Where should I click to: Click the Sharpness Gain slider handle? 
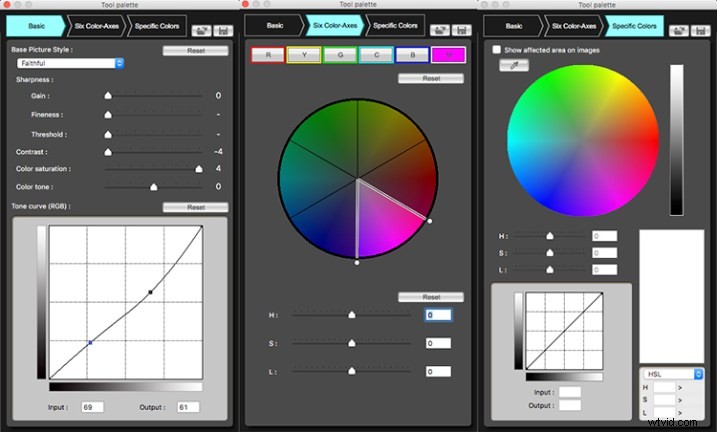[x=108, y=96]
